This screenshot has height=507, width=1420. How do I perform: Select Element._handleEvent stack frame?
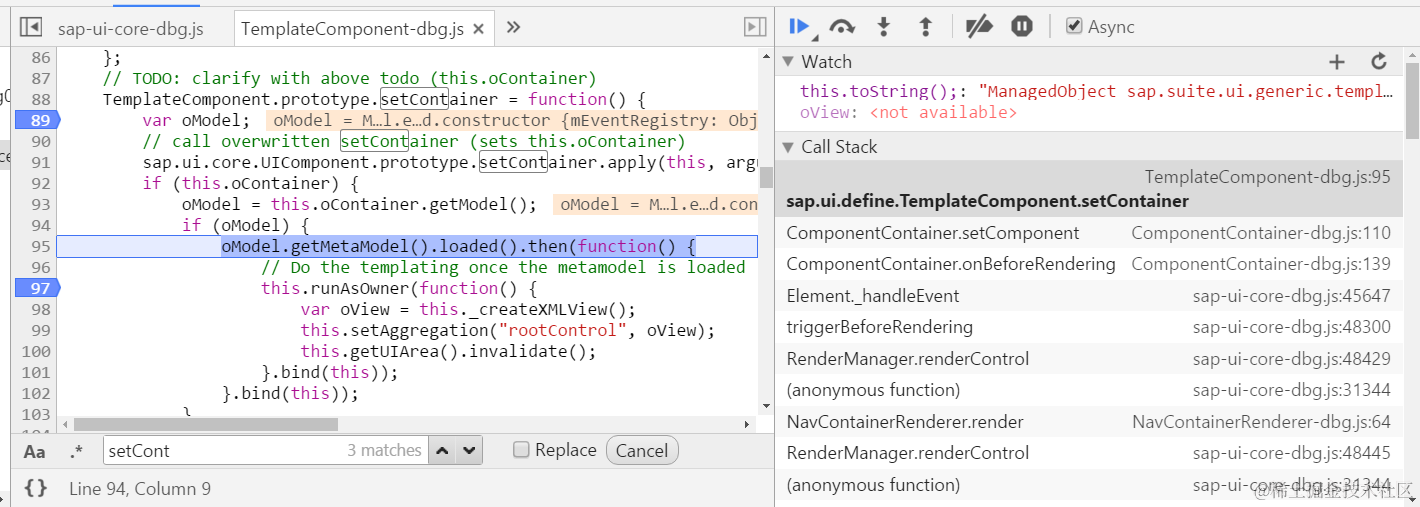coord(1089,296)
